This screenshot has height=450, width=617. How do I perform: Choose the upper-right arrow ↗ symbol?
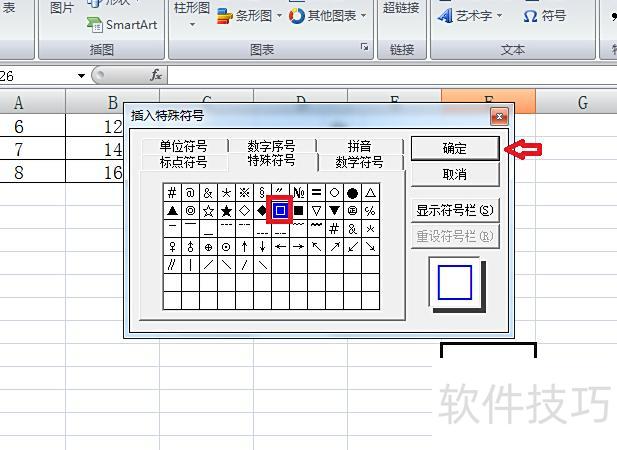[334, 247]
